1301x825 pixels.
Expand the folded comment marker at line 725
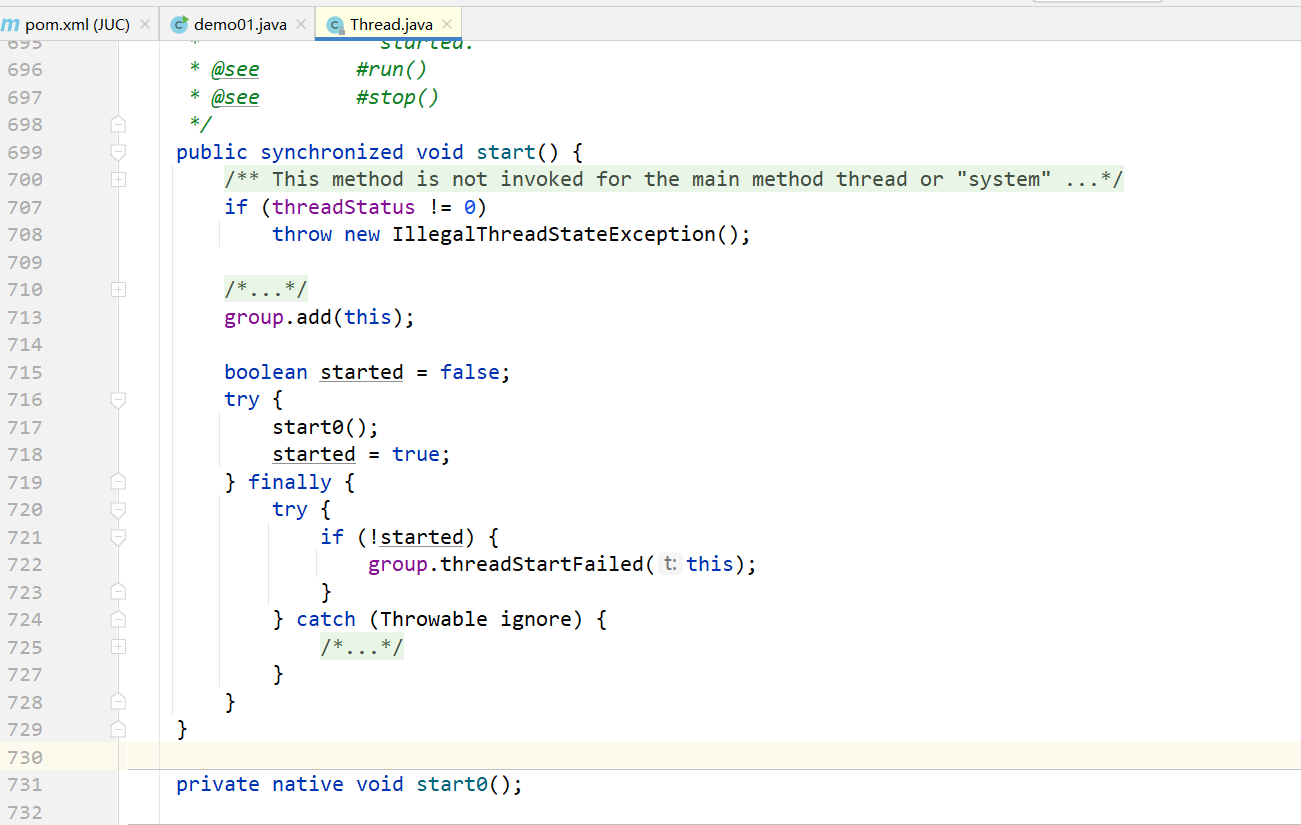coord(118,647)
